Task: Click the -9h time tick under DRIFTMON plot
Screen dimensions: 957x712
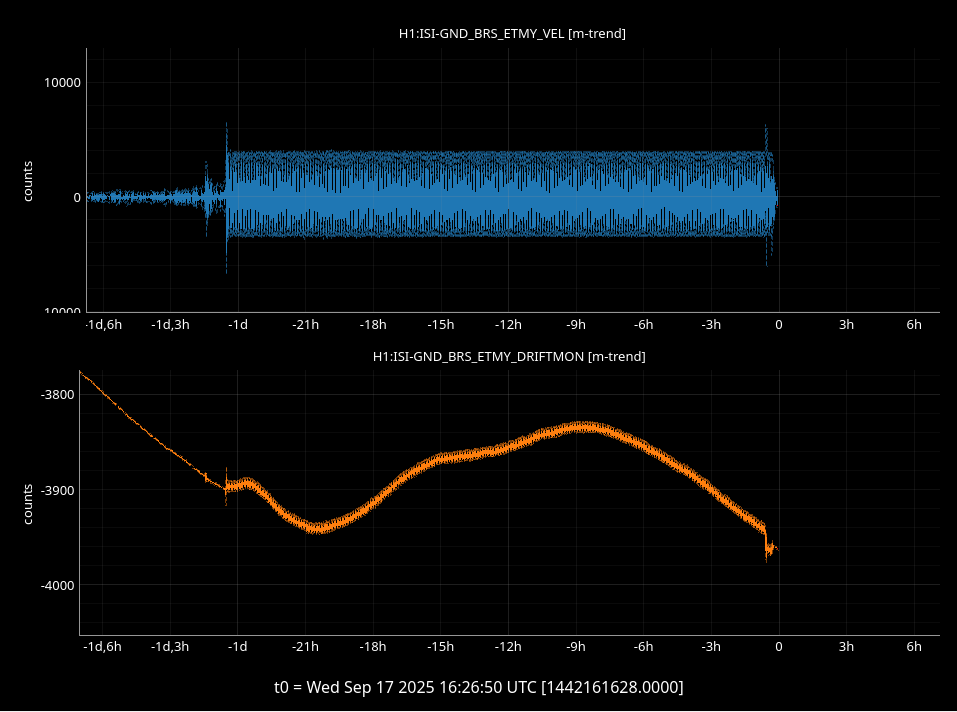Action: click(576, 647)
